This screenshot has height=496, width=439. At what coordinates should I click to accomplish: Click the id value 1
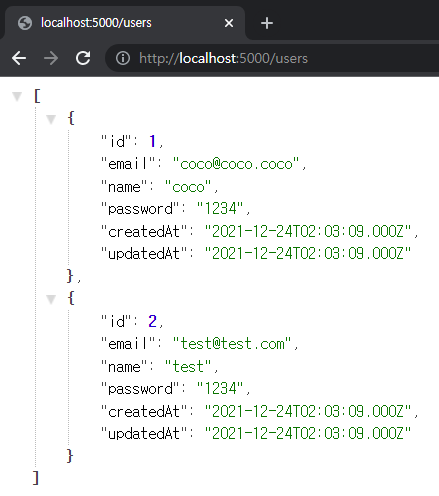tap(152, 141)
